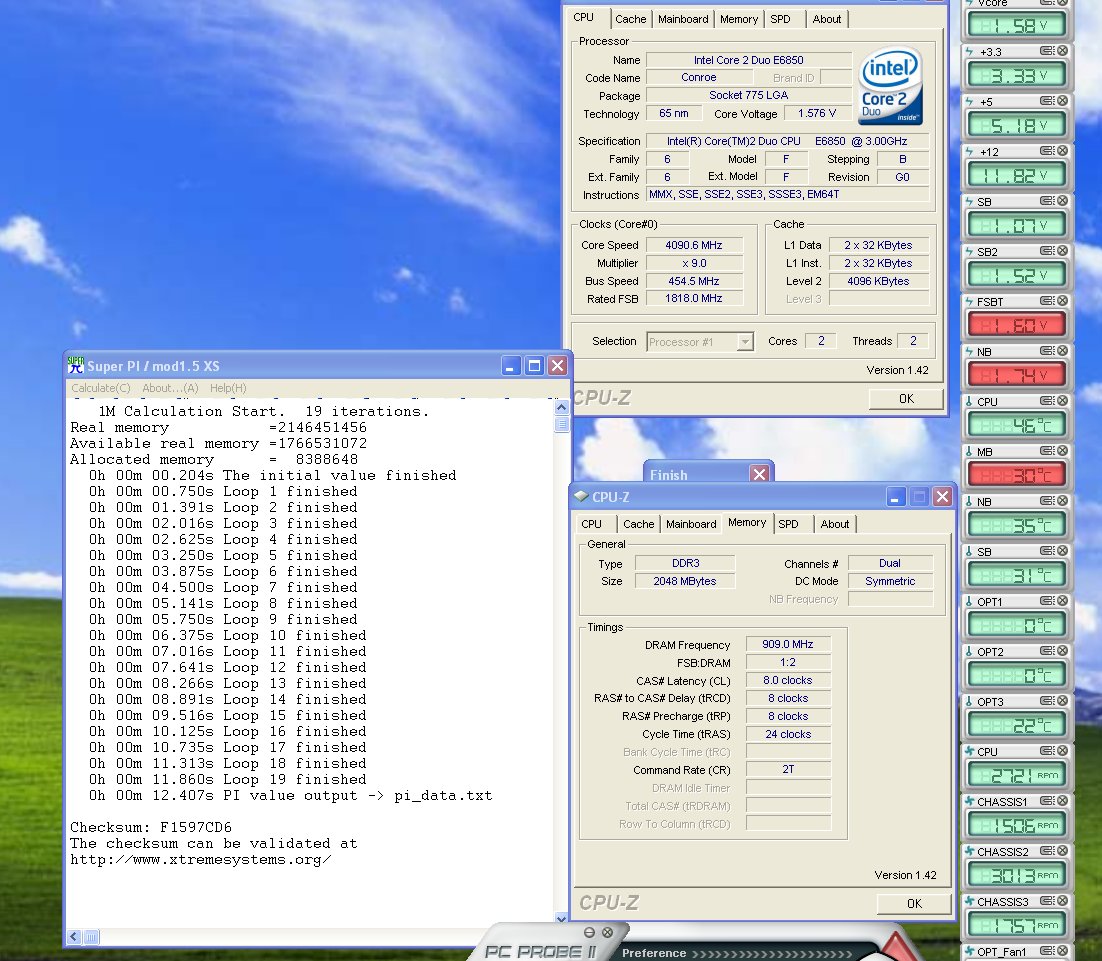The width and height of the screenshot is (1102, 961).
Task: Close the CHASSIS2 fan speed monitor
Action: [1062, 851]
